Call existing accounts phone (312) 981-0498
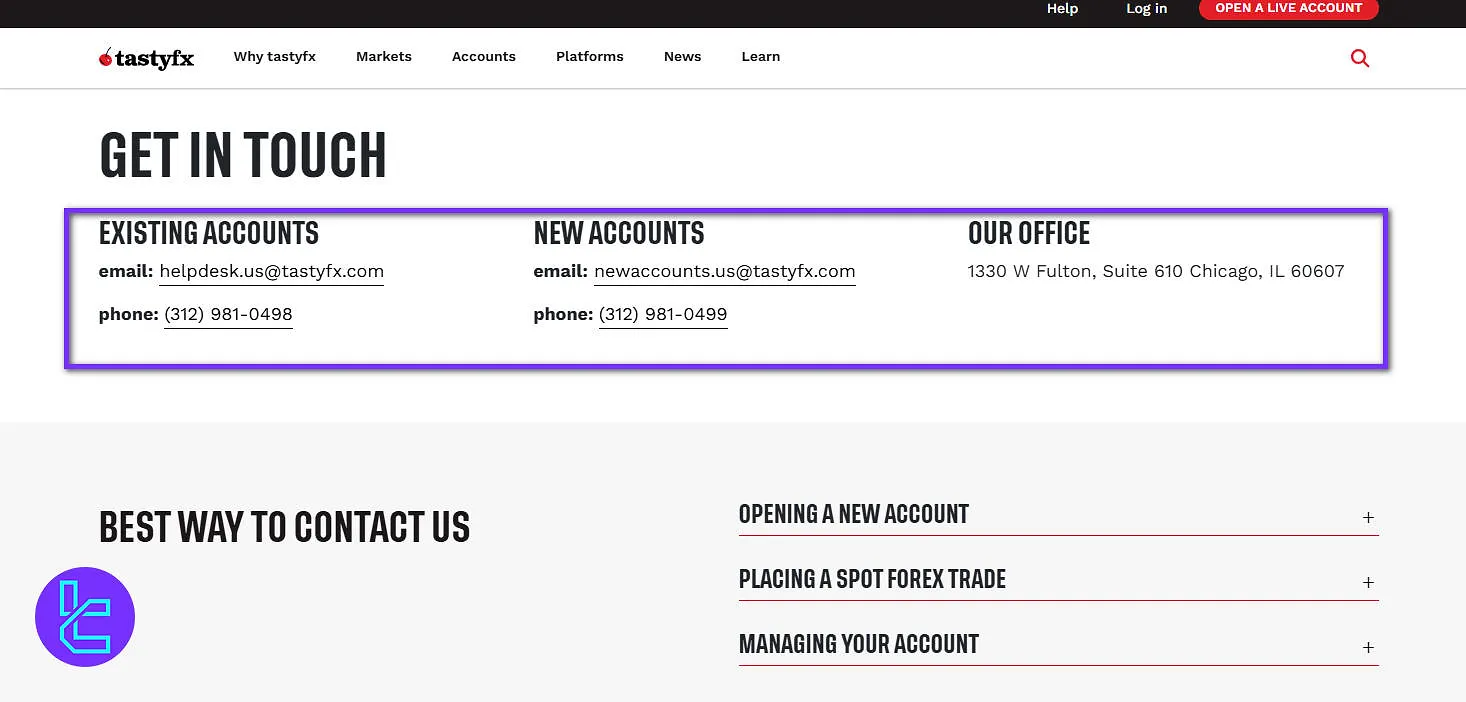The image size is (1466, 702). [228, 314]
